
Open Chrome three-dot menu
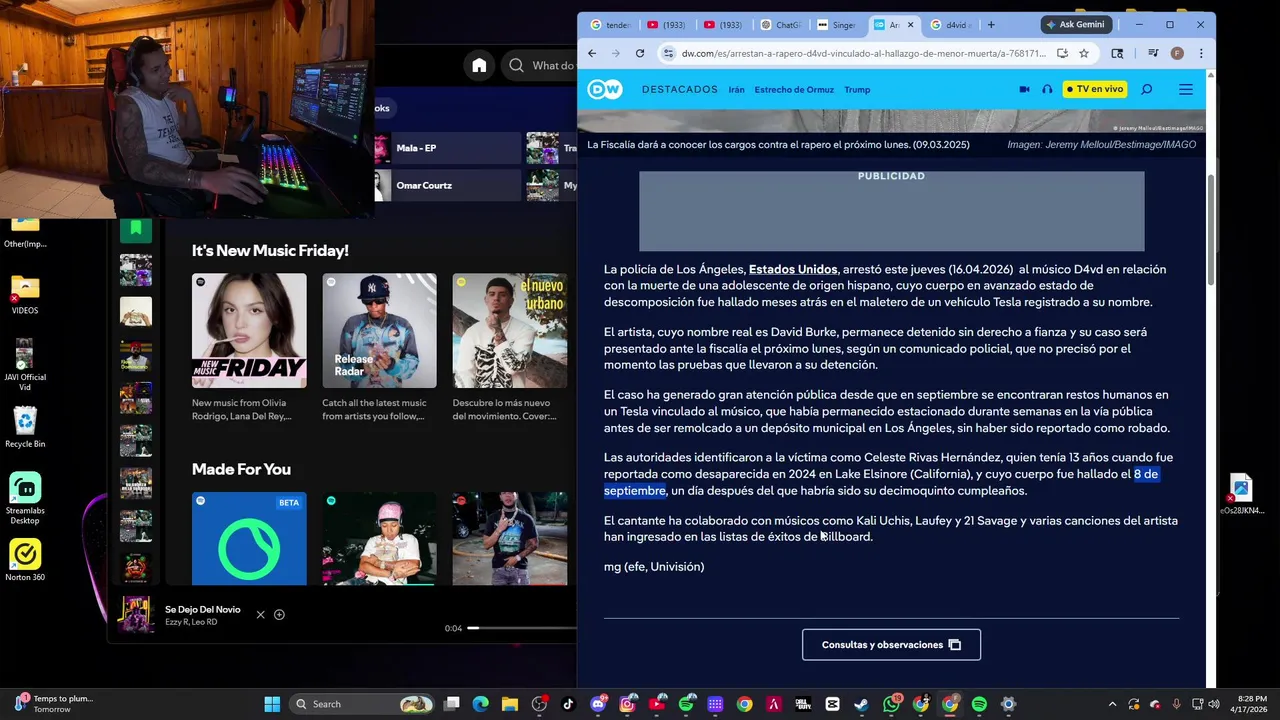coord(1200,53)
